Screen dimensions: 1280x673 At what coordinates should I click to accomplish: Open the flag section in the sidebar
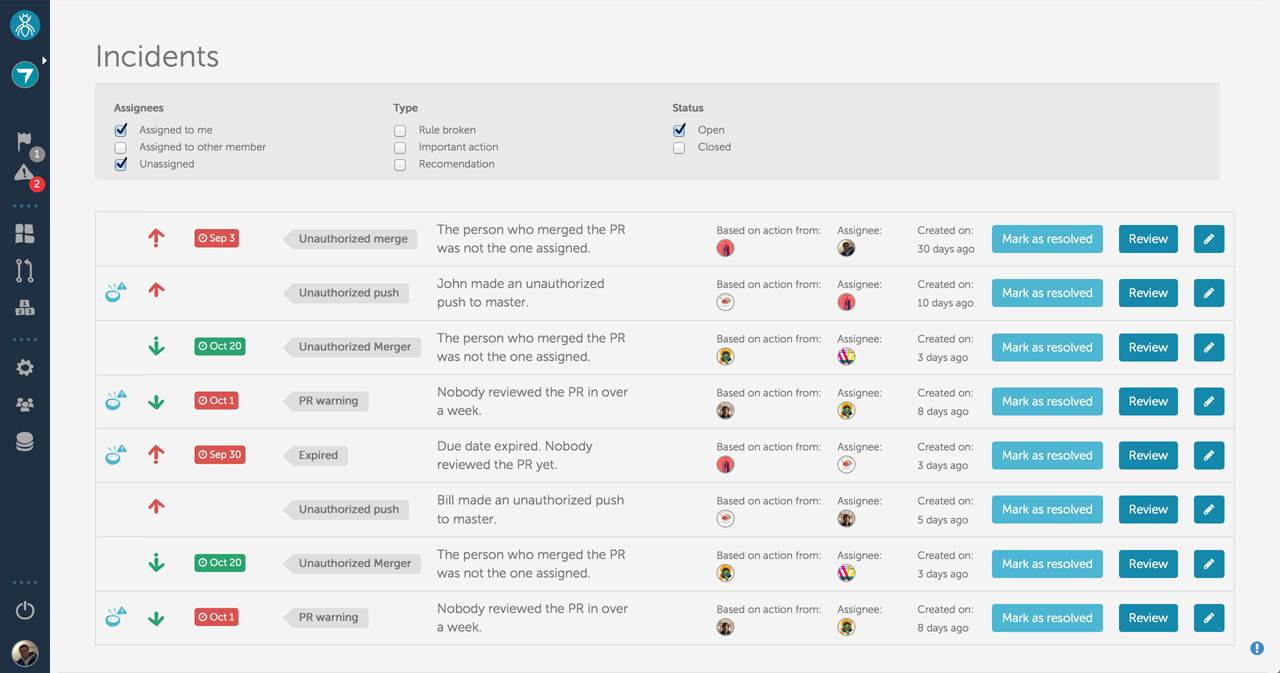coord(24,142)
